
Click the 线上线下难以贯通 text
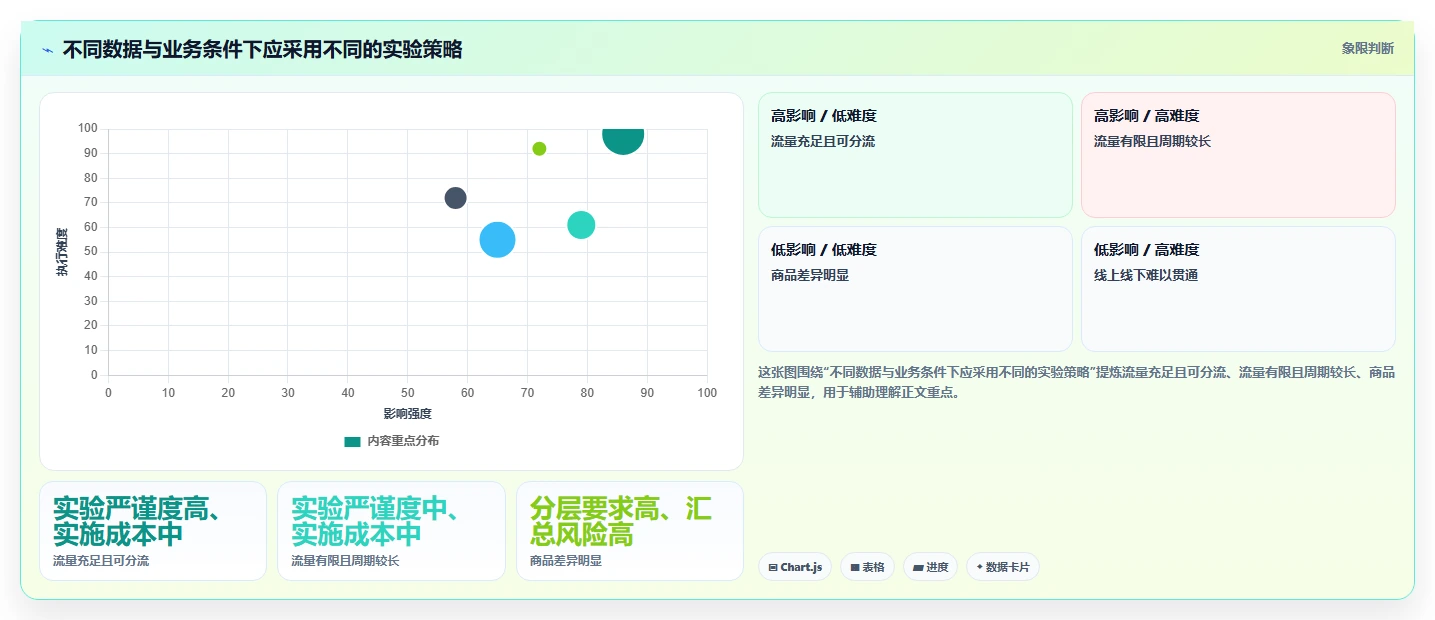tap(1146, 275)
